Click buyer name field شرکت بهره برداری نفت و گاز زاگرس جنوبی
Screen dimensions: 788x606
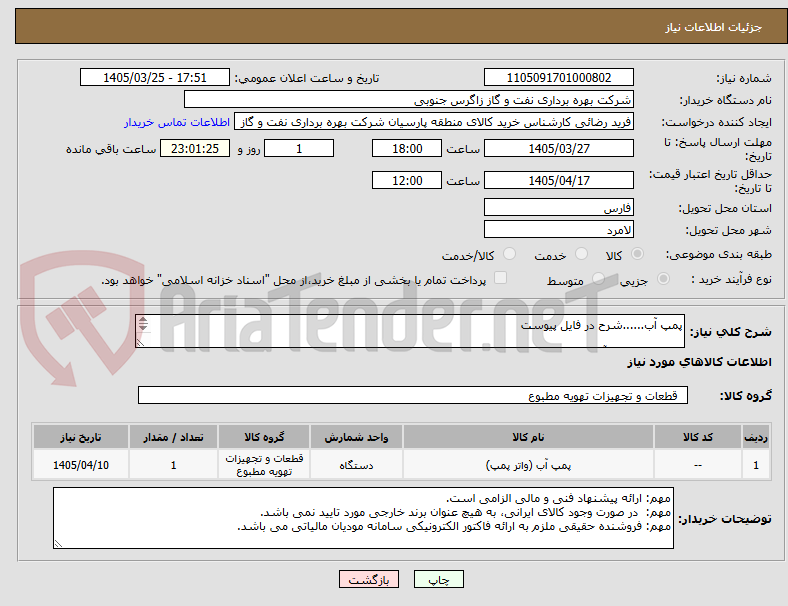[409, 99]
